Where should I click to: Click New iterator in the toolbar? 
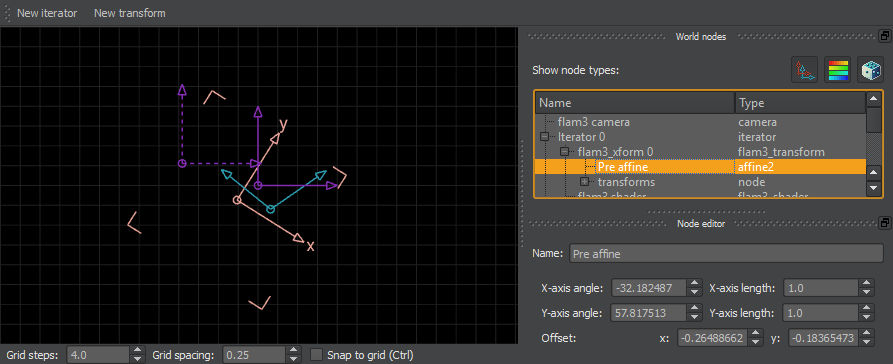click(47, 13)
